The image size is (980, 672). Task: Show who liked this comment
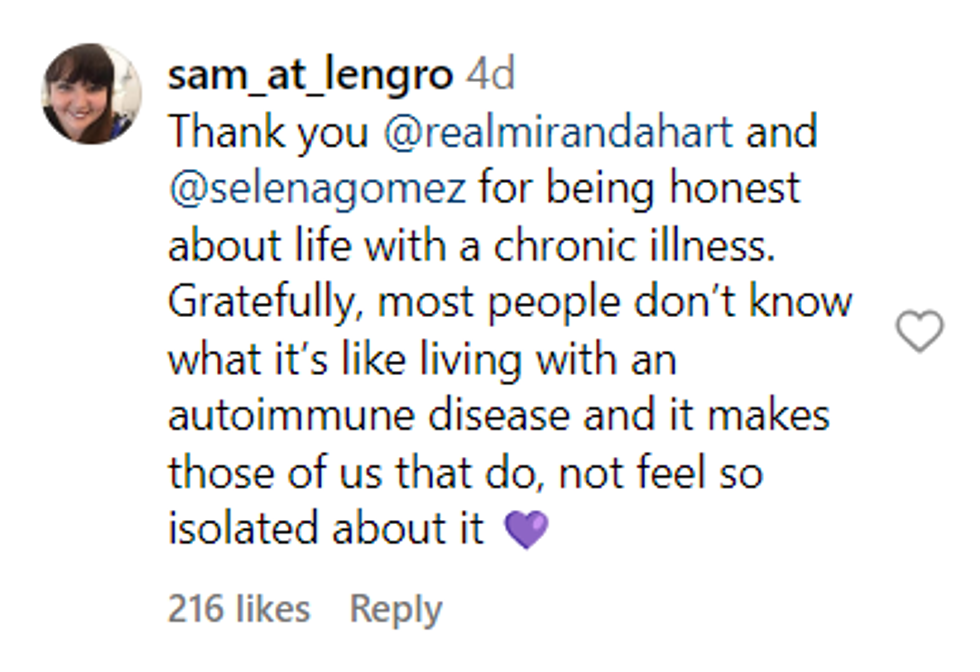tap(239, 609)
